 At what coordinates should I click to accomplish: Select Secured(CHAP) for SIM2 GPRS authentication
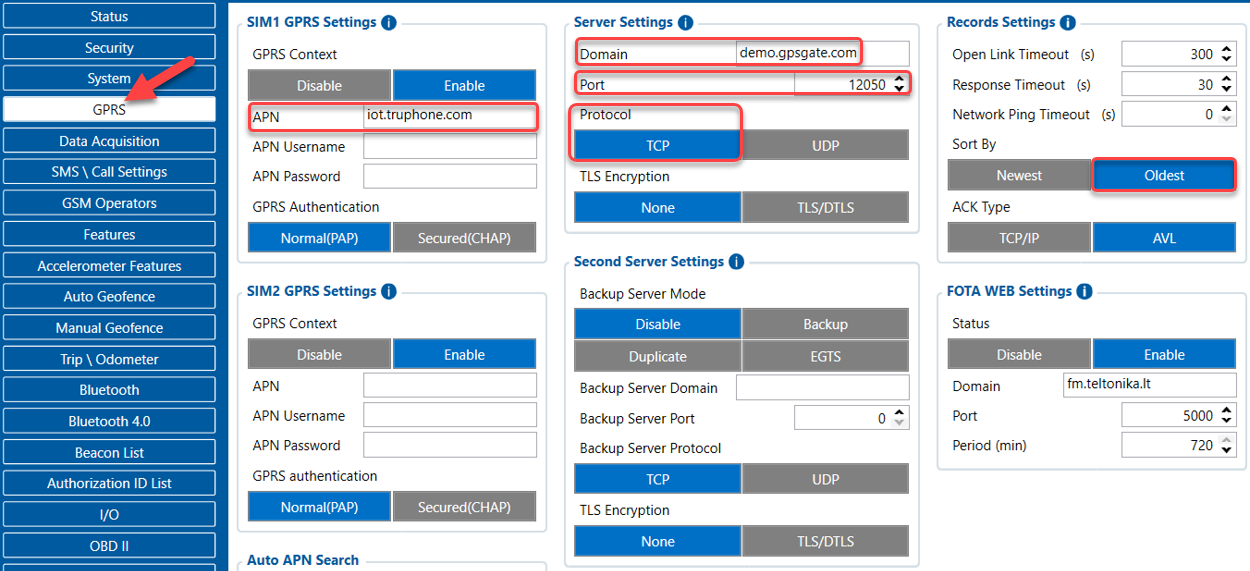point(464,507)
